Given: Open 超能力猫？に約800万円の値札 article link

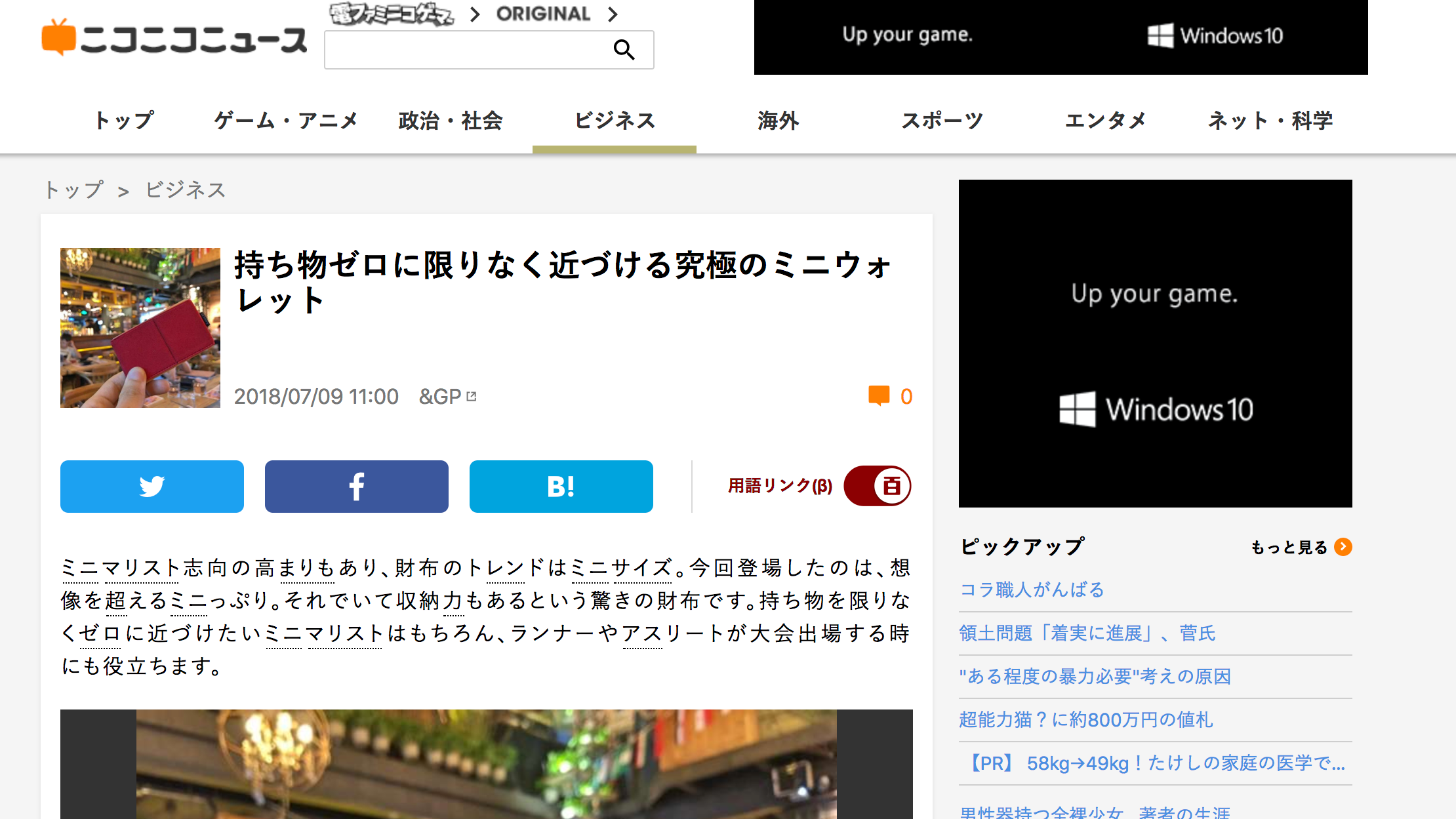Looking at the screenshot, I should tap(1085, 719).
